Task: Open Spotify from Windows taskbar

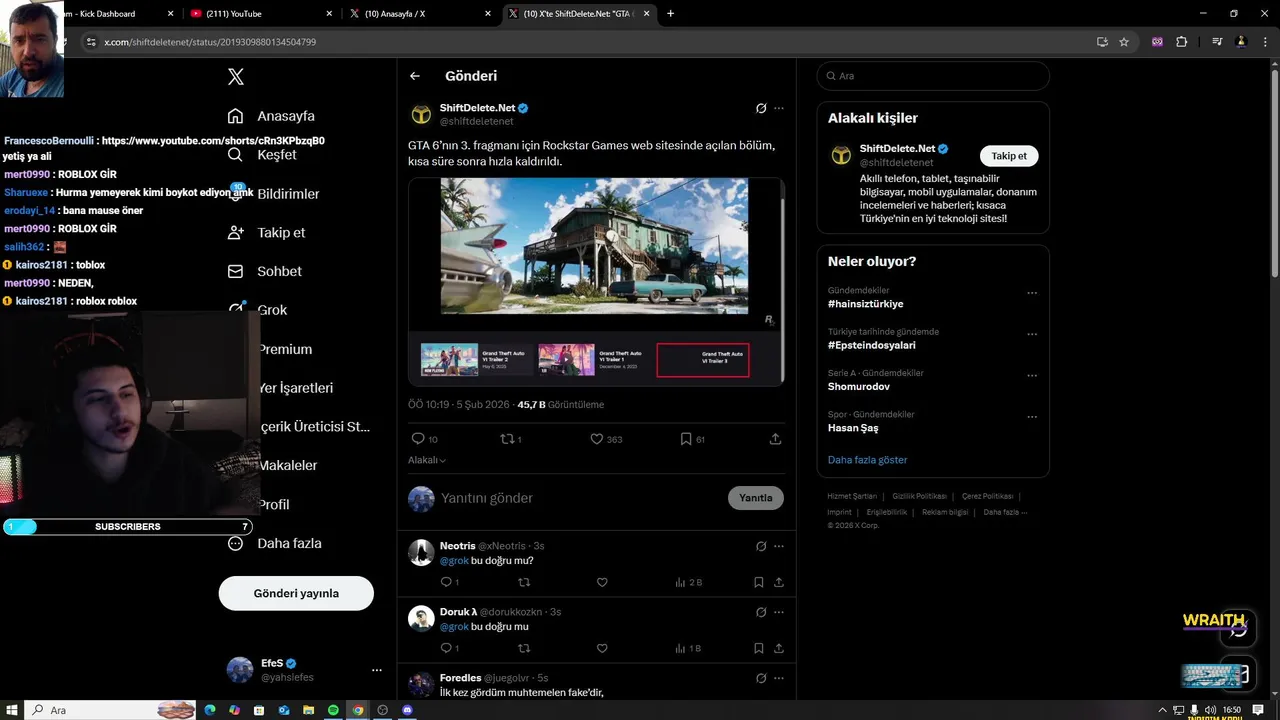Action: [x=333, y=710]
